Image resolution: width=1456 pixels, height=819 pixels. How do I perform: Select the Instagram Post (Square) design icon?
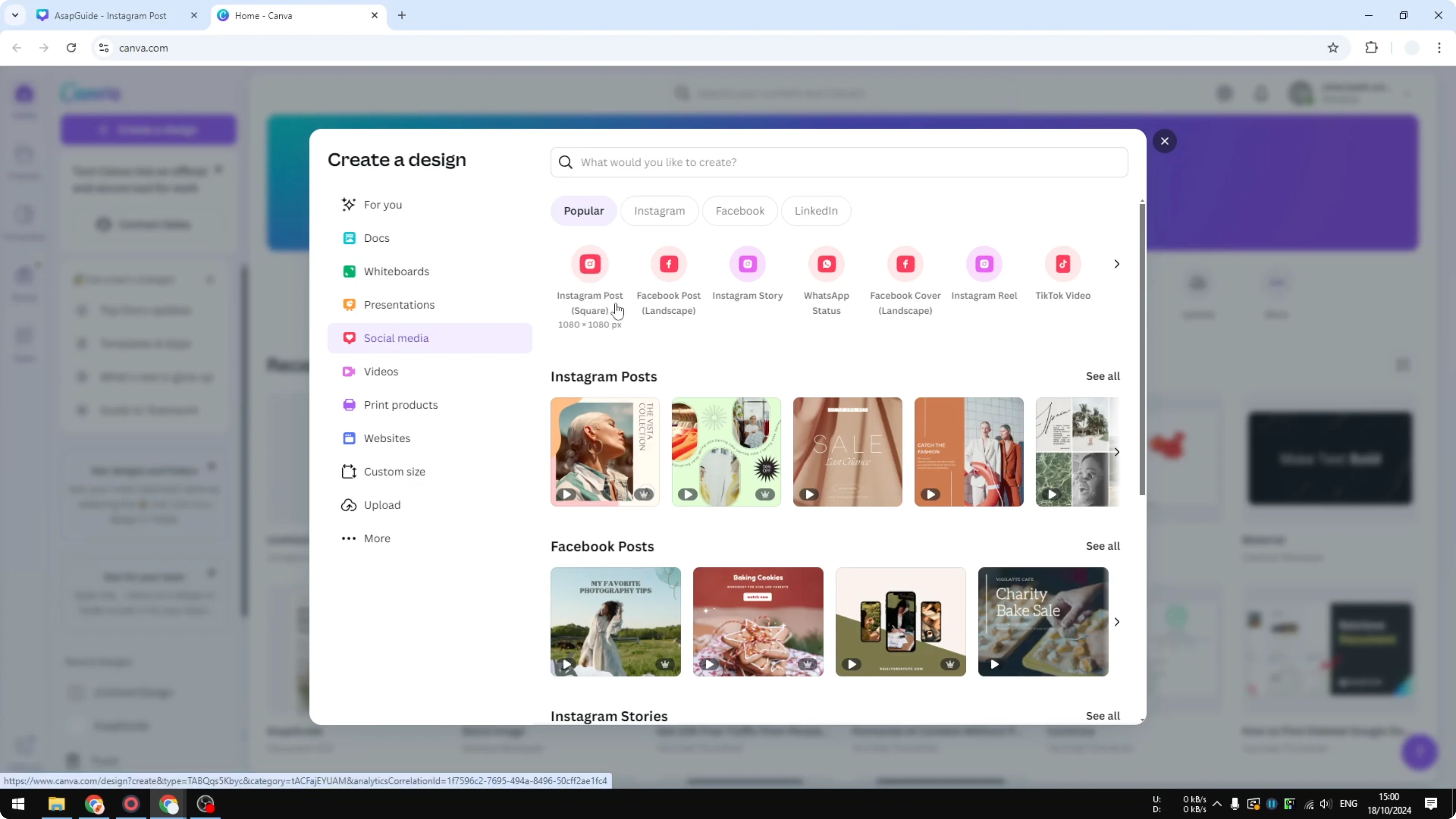[590, 264]
